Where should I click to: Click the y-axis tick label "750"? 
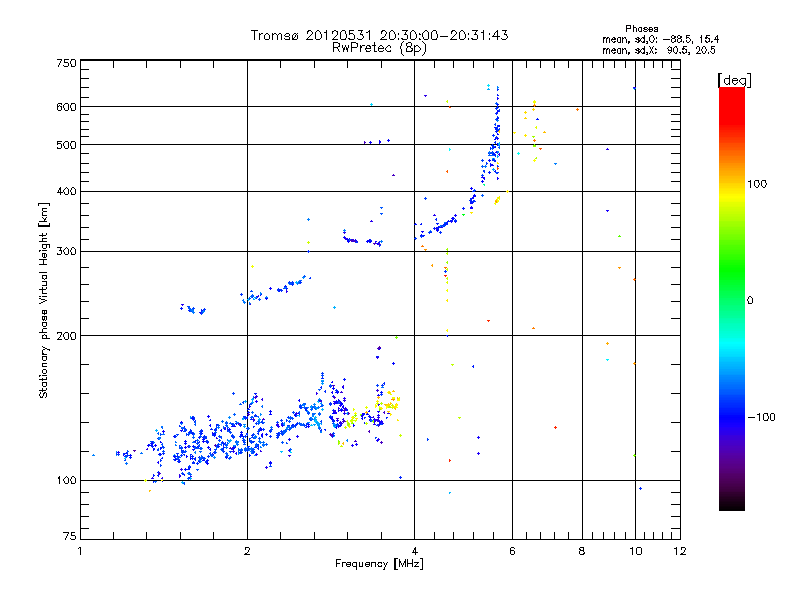[66, 63]
